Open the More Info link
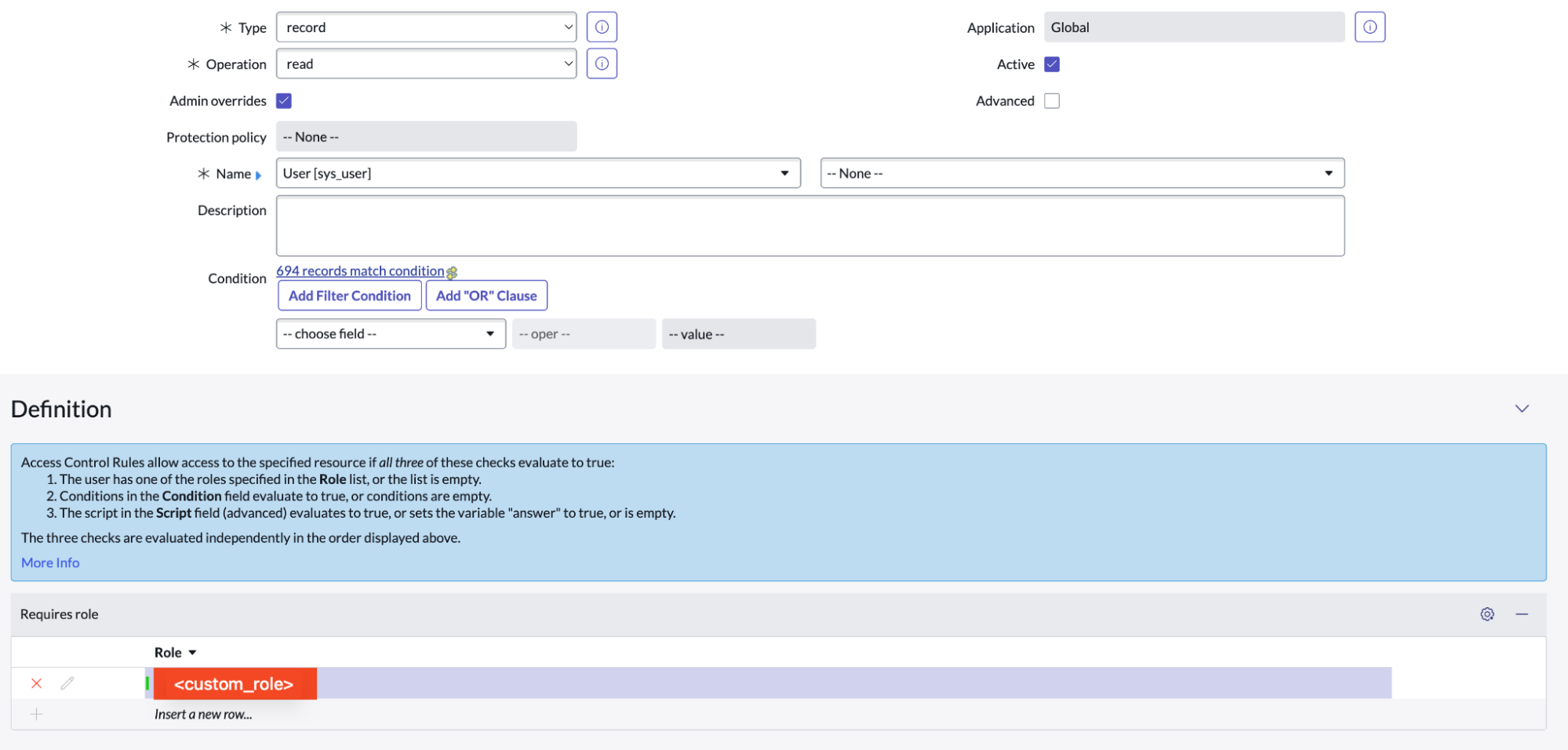1568x750 pixels. [50, 562]
